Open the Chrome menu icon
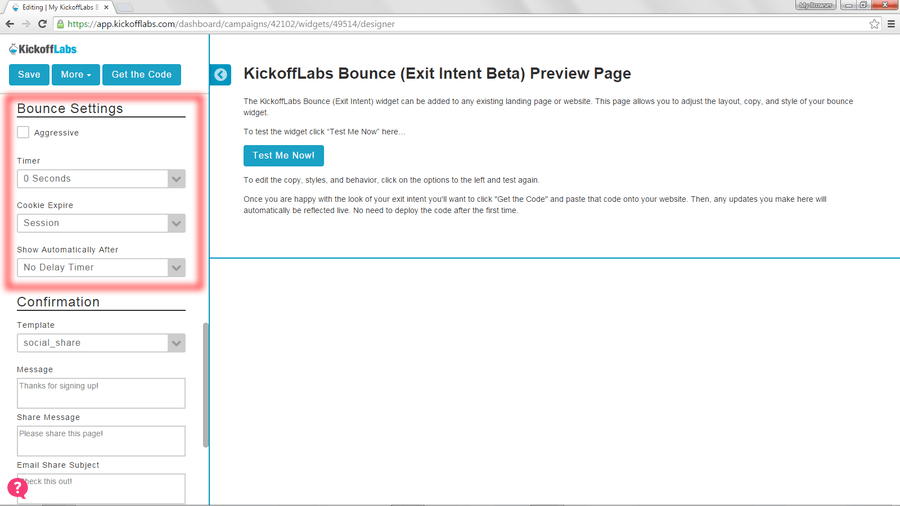This screenshot has height=506, width=900. [x=891, y=24]
